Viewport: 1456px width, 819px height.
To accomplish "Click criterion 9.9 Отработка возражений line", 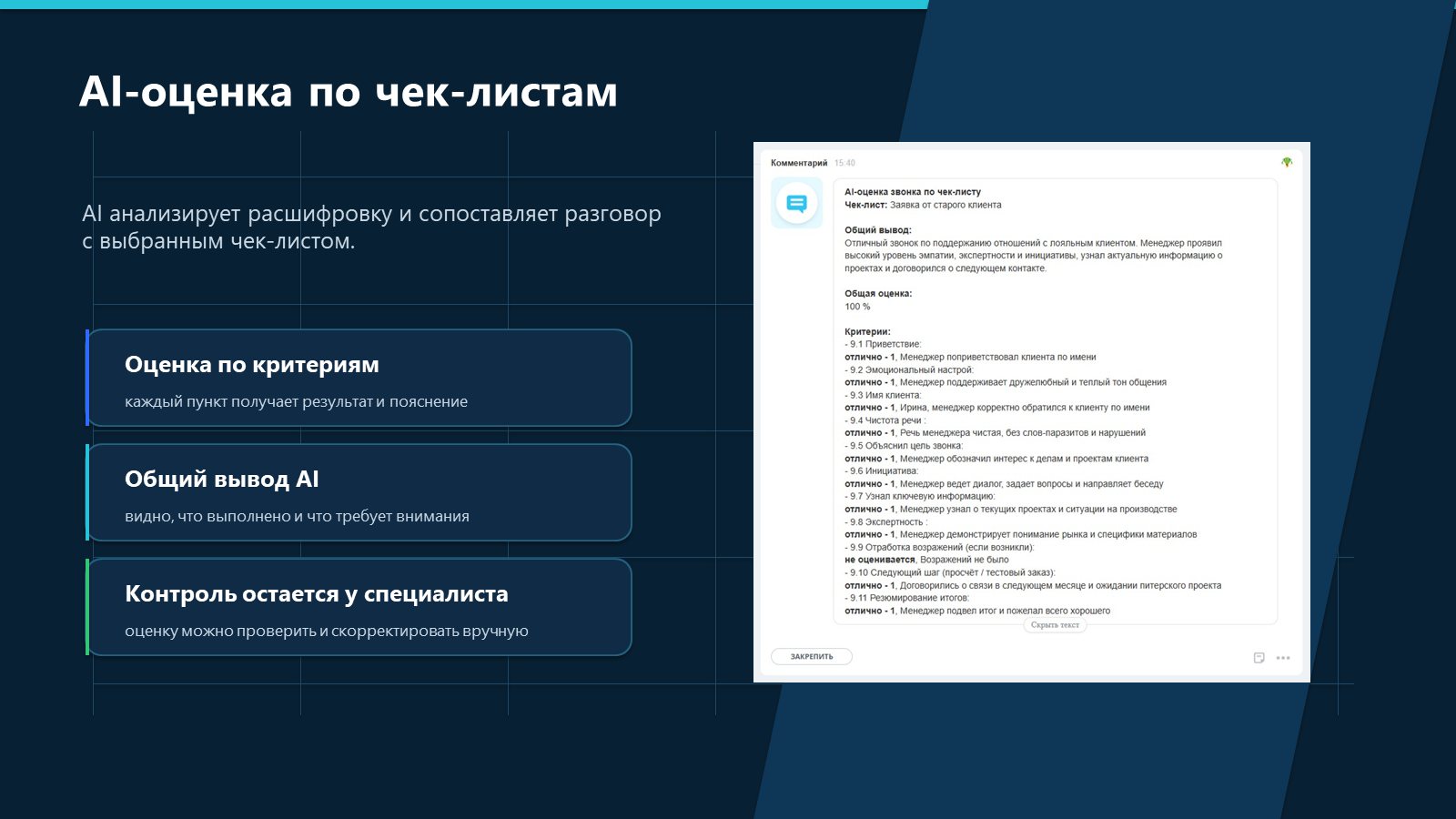I will (x=939, y=547).
